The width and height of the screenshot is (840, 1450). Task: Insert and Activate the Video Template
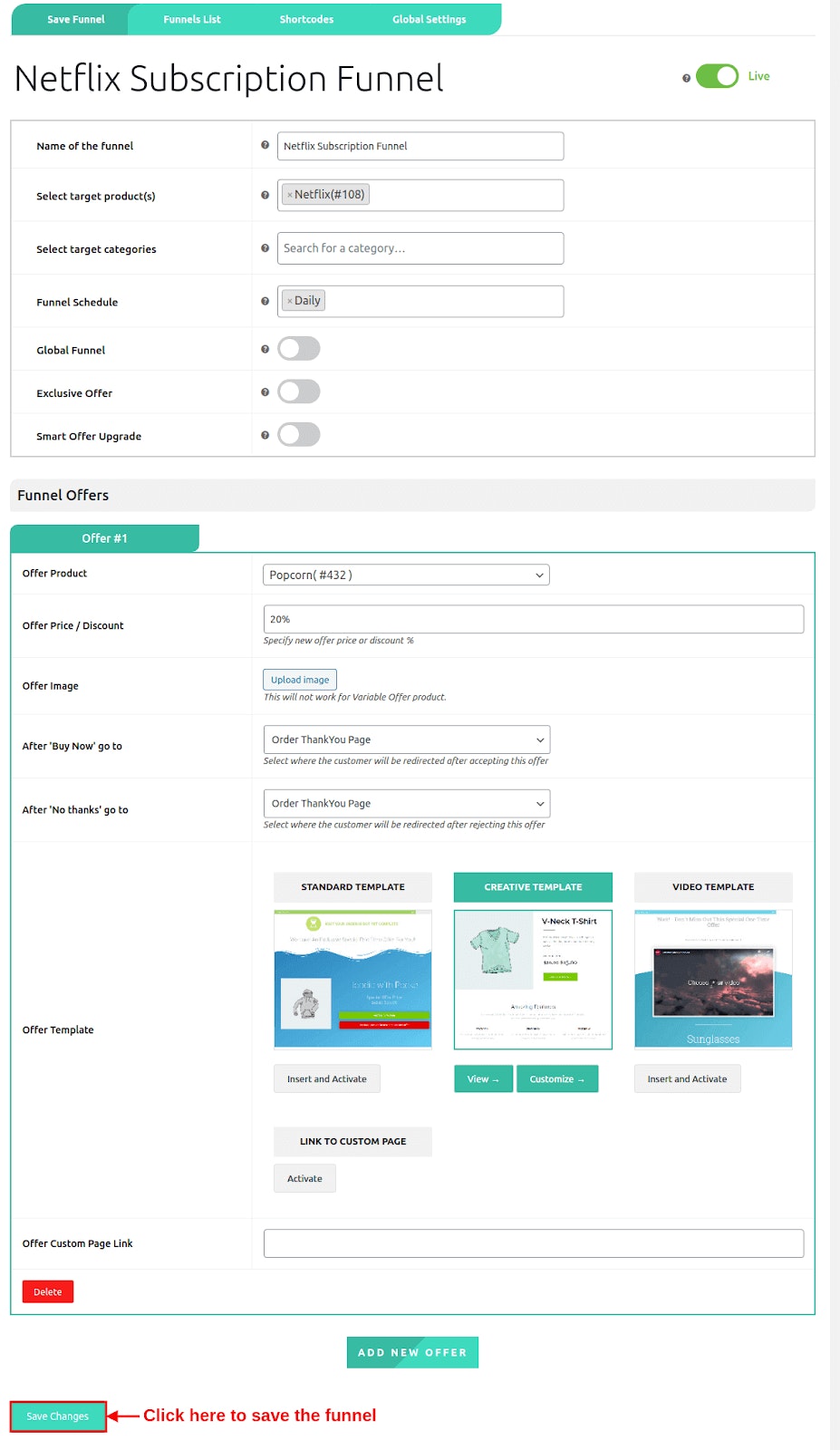pyautogui.click(x=687, y=1078)
